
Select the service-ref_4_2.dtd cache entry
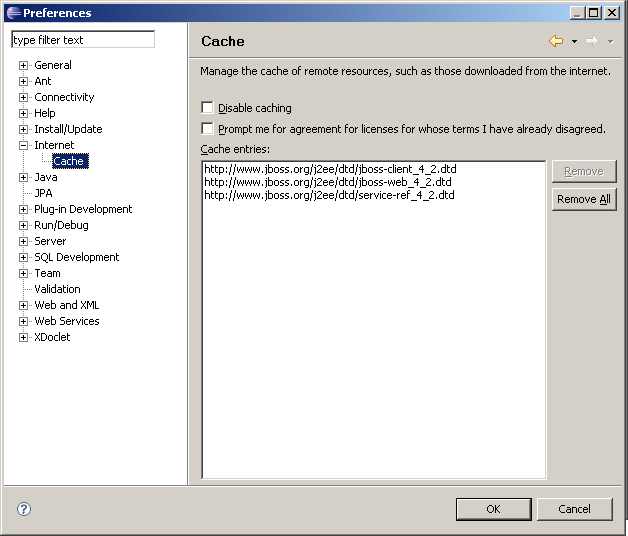pos(329,195)
